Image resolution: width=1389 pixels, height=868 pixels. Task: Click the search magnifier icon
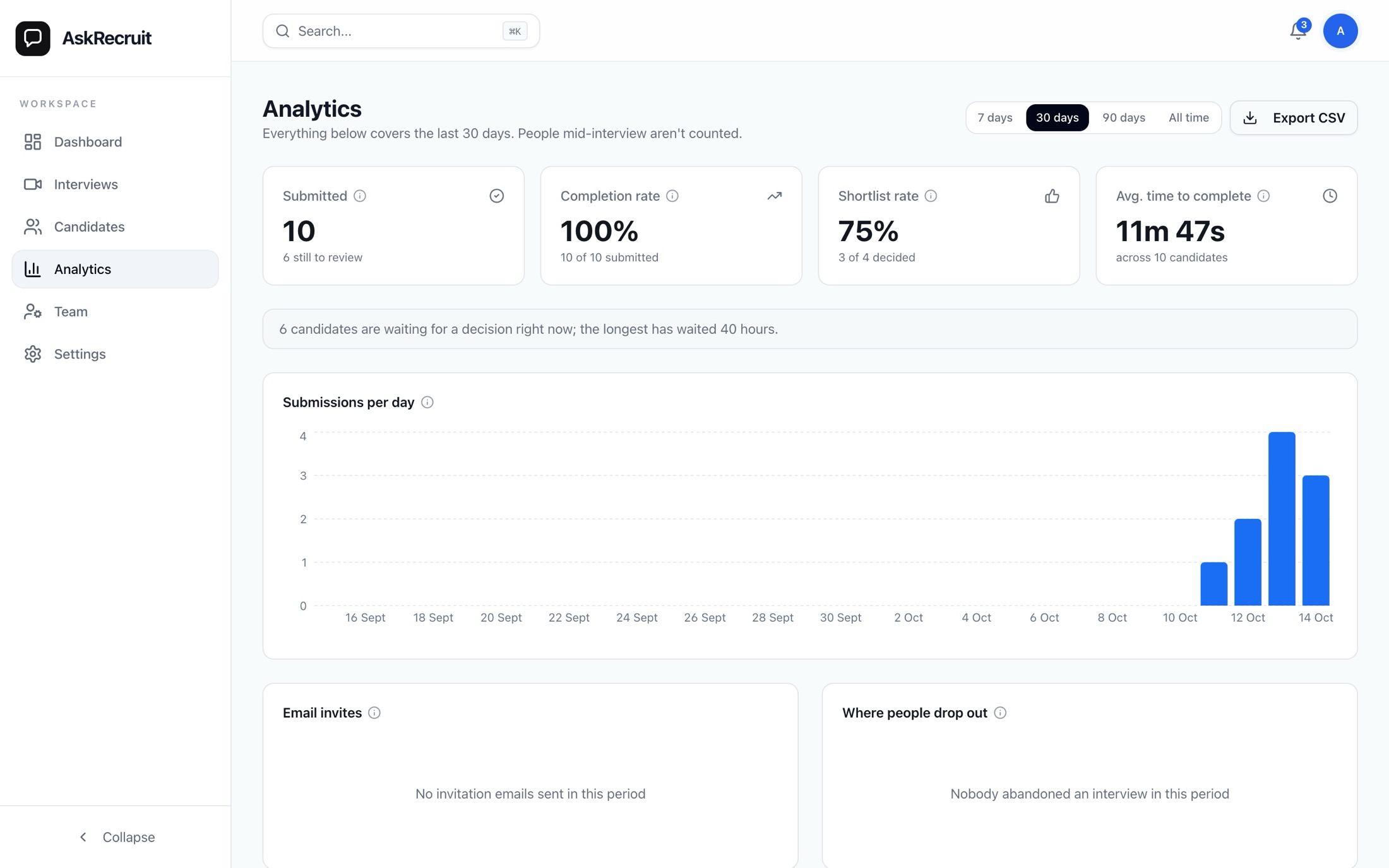point(283,31)
